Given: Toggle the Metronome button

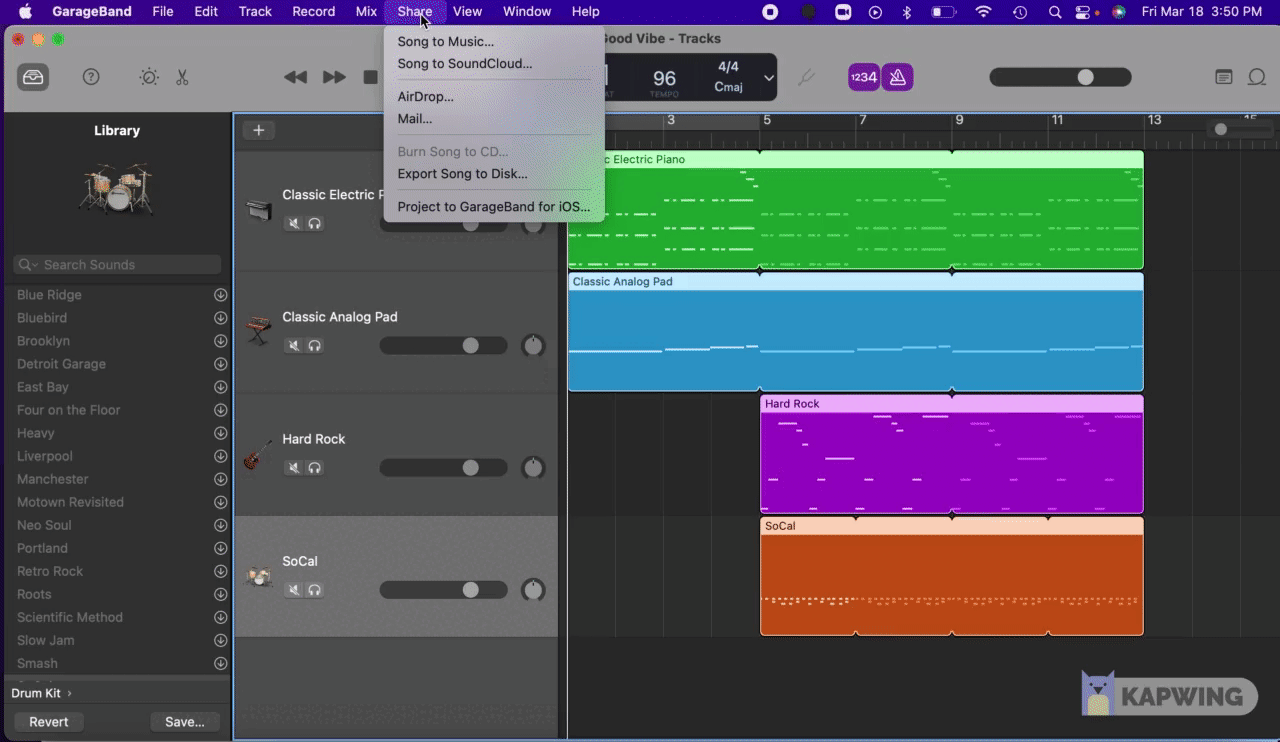Looking at the screenshot, I should 897,77.
